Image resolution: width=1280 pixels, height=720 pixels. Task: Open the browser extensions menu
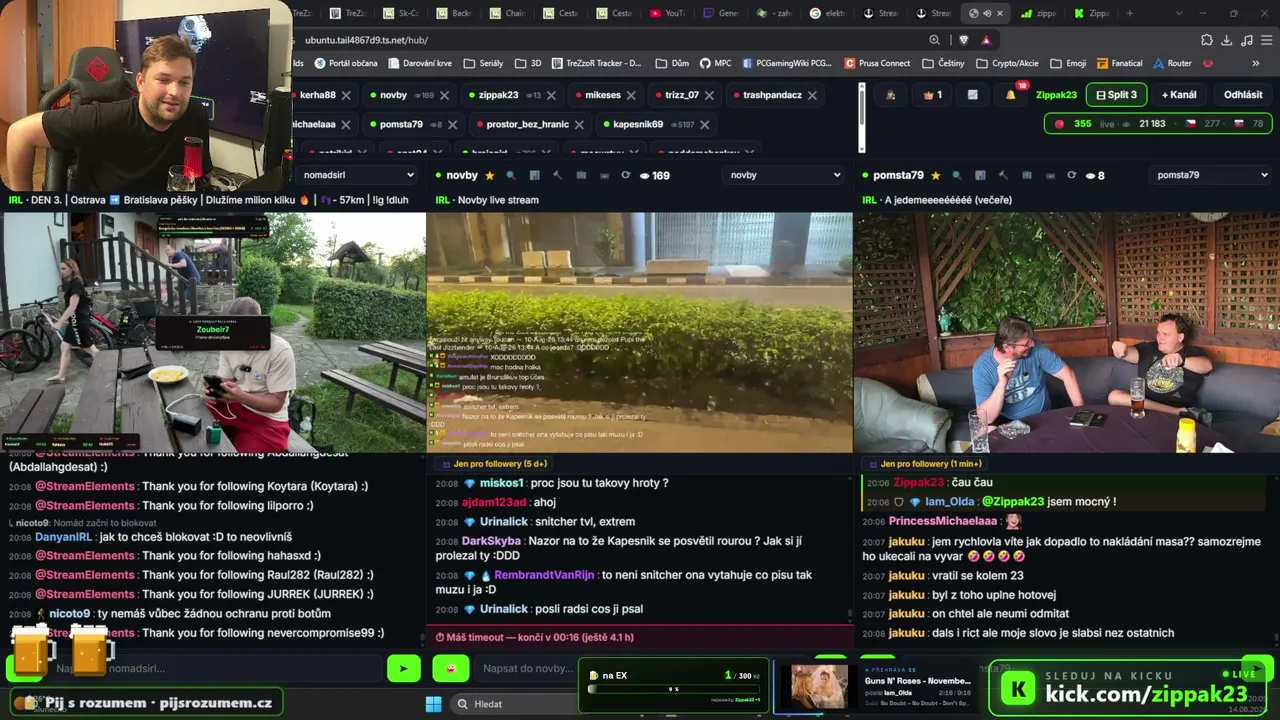[x=1206, y=40]
